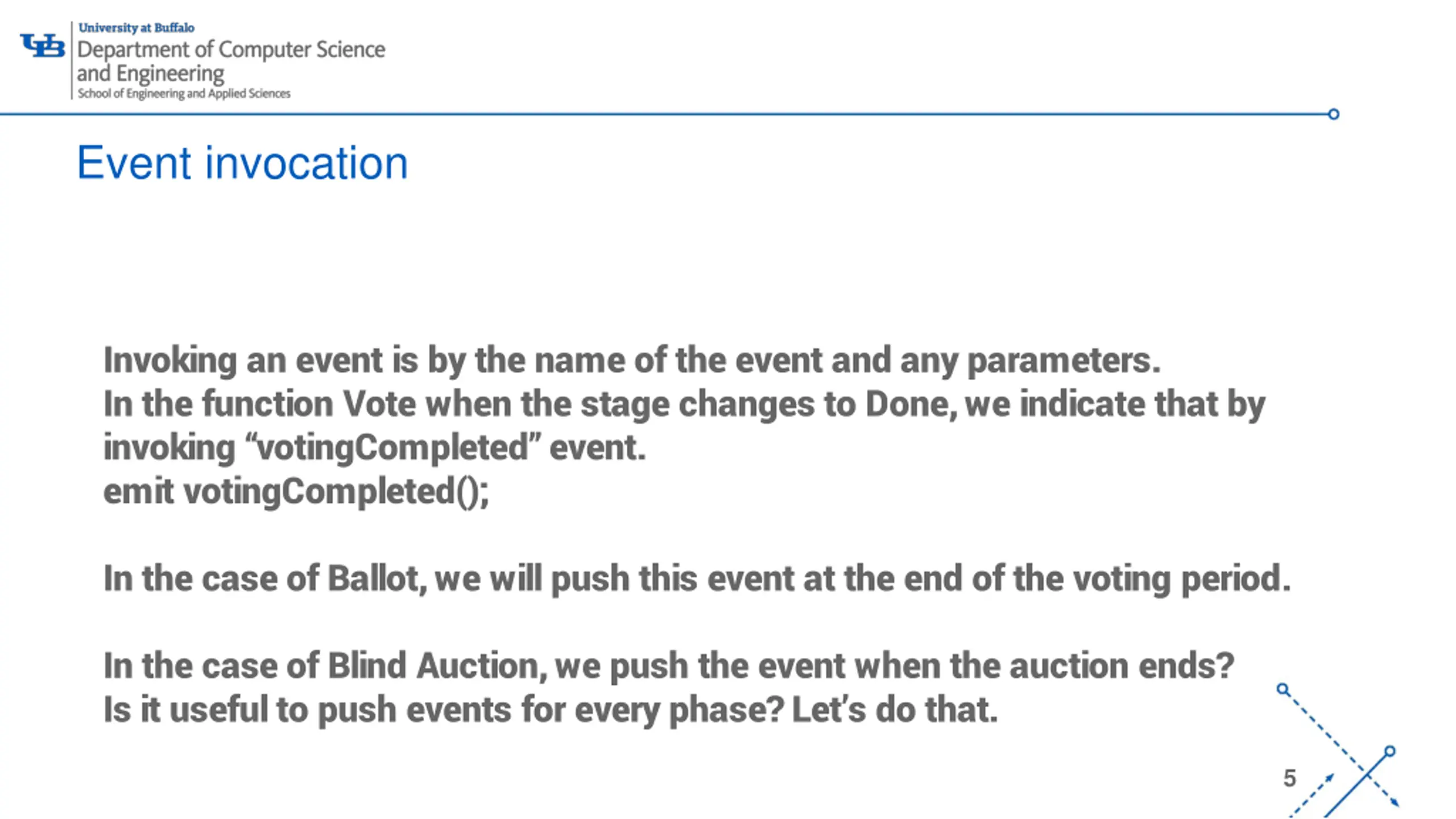Click the line 'emit votingCompleted();'
The image size is (1456, 819).
click(296, 491)
